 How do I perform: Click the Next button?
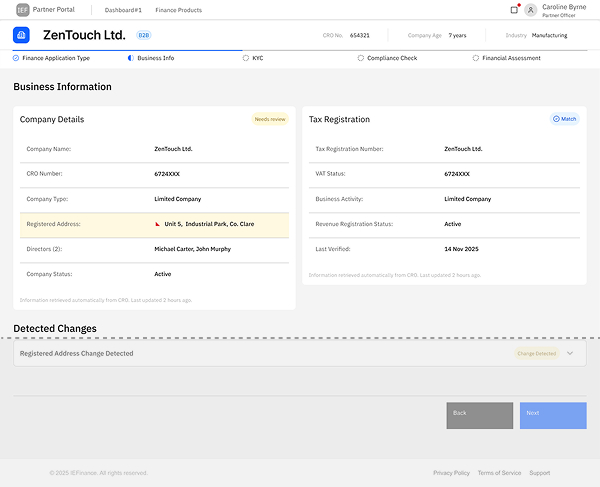pos(553,415)
